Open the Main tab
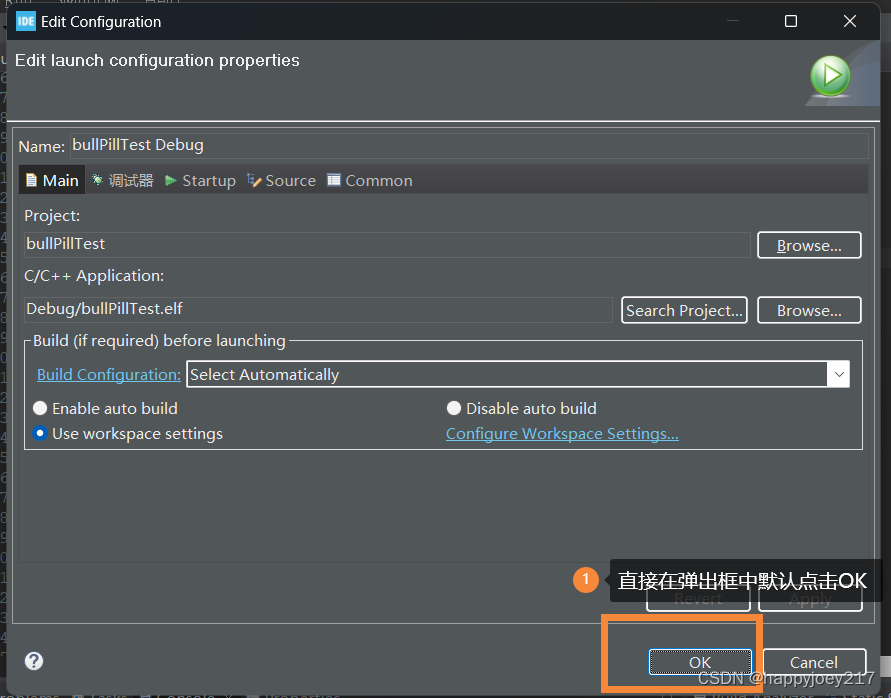 pyautogui.click(x=52, y=180)
